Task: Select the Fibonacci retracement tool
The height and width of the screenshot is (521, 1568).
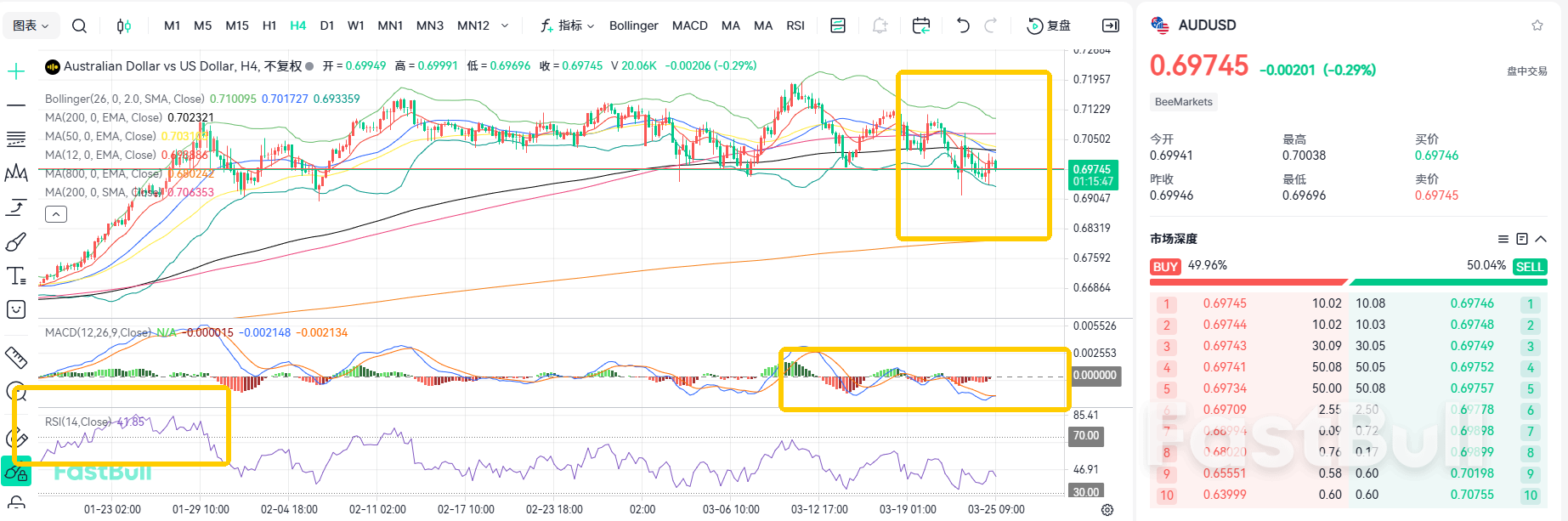Action: coord(16,139)
